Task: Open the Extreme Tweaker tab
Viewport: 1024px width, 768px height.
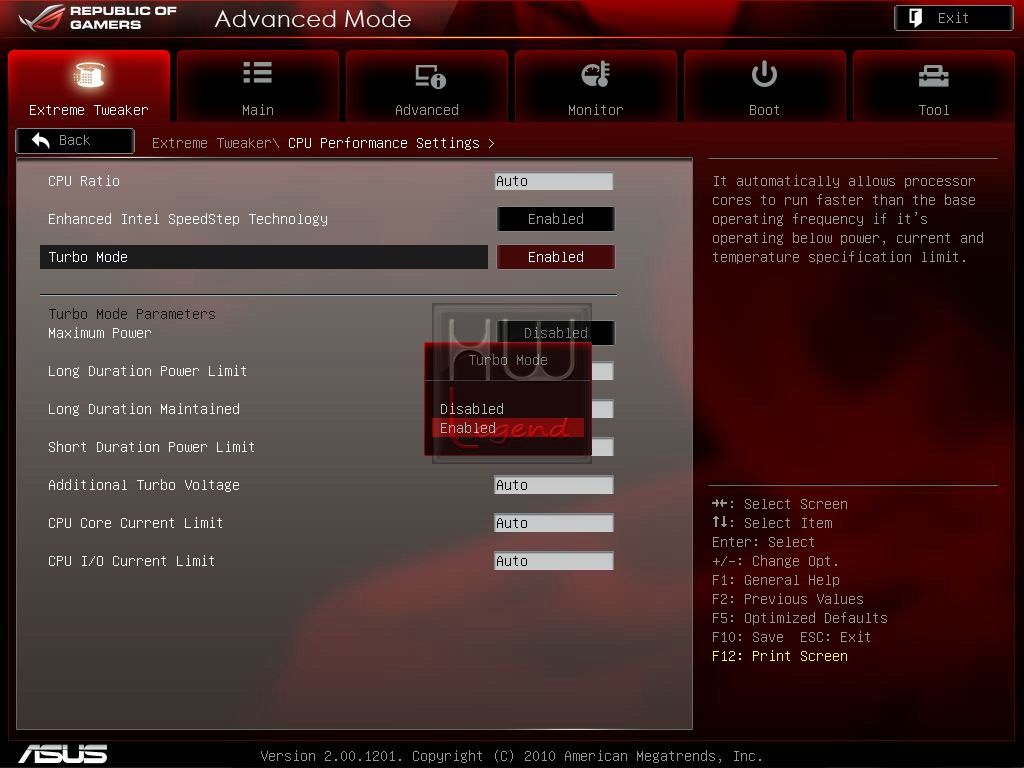Action: (89, 86)
